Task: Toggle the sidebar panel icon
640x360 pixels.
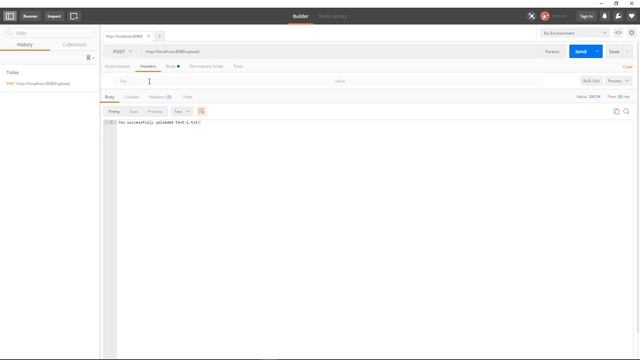Action: point(10,16)
